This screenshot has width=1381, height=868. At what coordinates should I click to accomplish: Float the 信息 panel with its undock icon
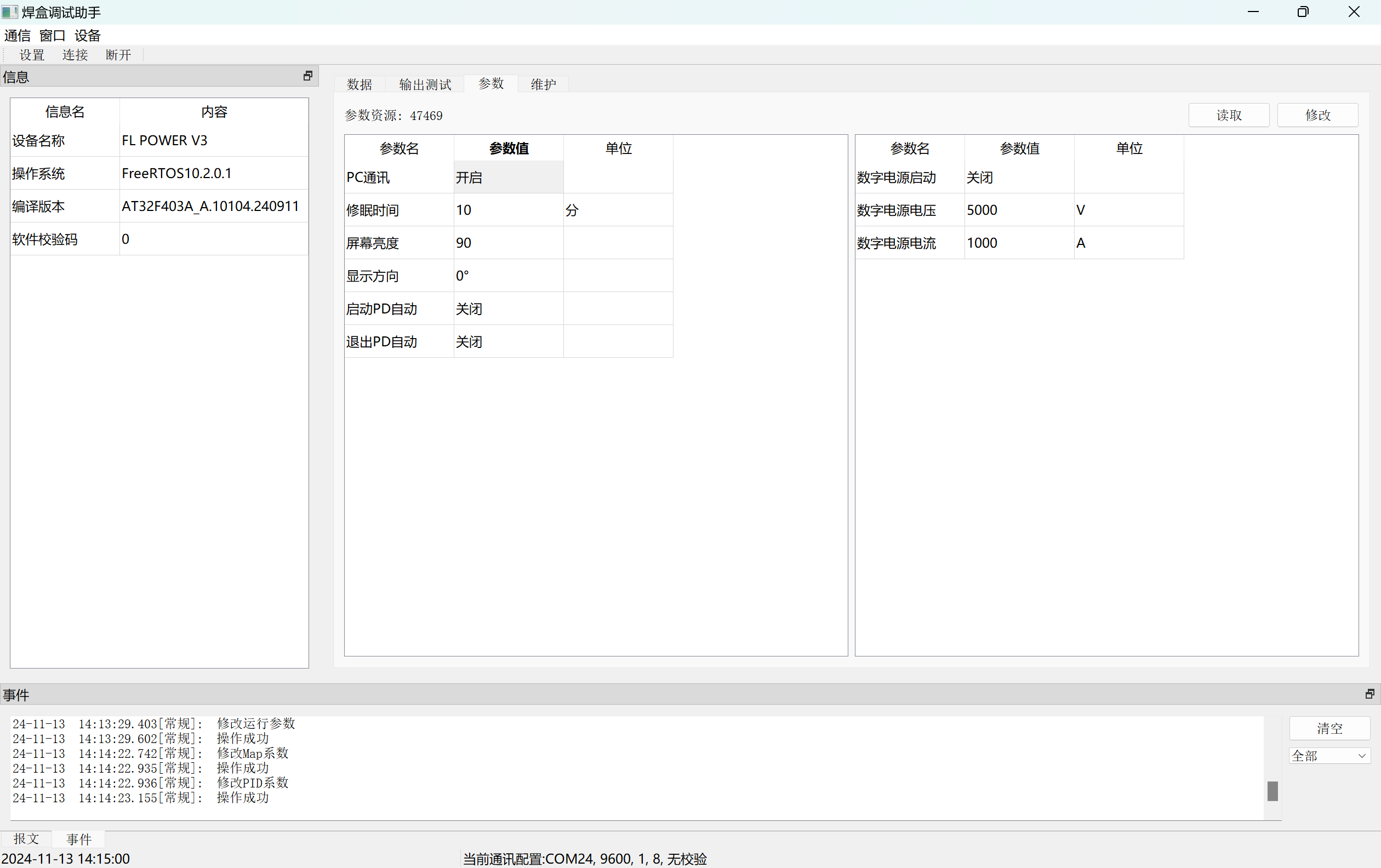pyautogui.click(x=308, y=76)
